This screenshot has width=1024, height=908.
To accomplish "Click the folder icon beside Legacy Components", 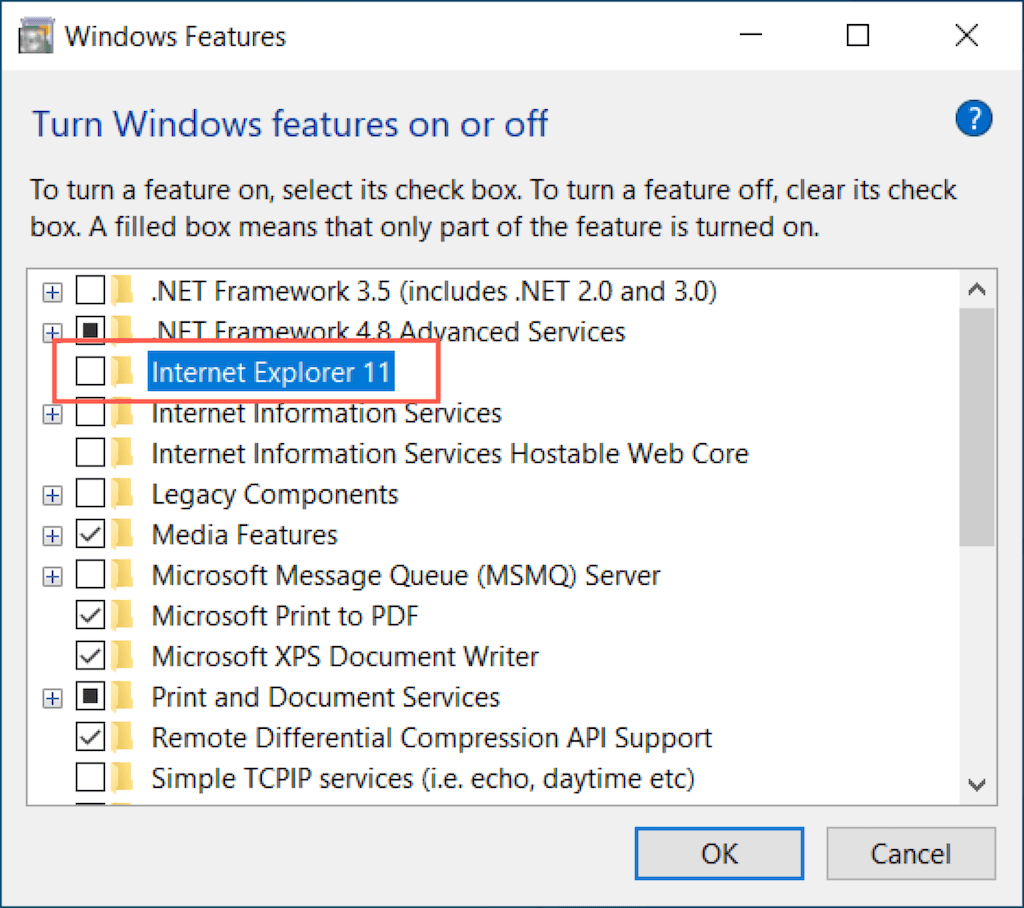I will click(x=123, y=494).
